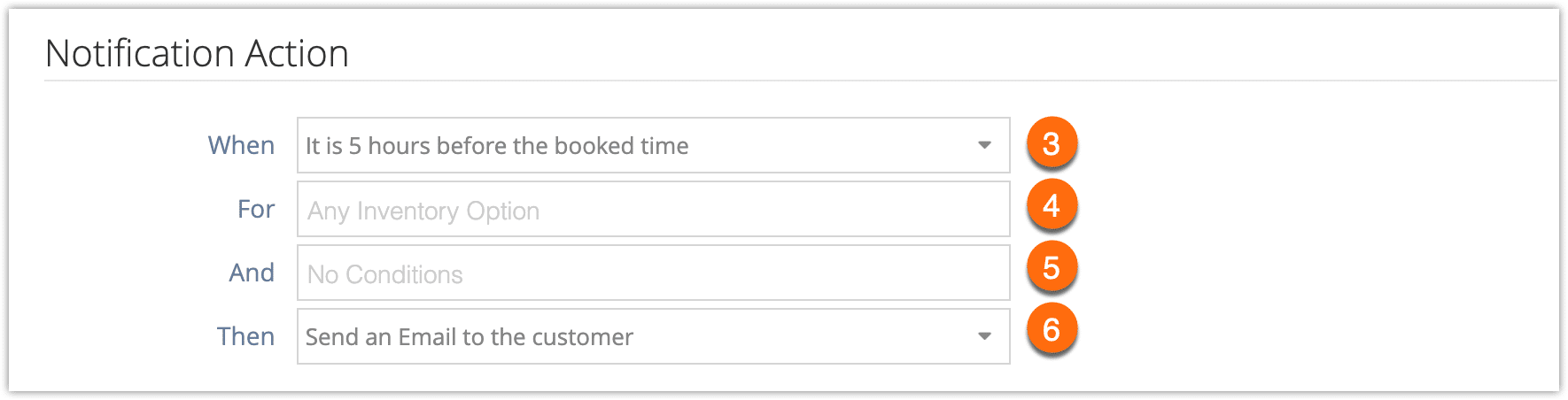Click the orange step 3 badge
This screenshot has width=1568, height=400.
coord(1052,143)
